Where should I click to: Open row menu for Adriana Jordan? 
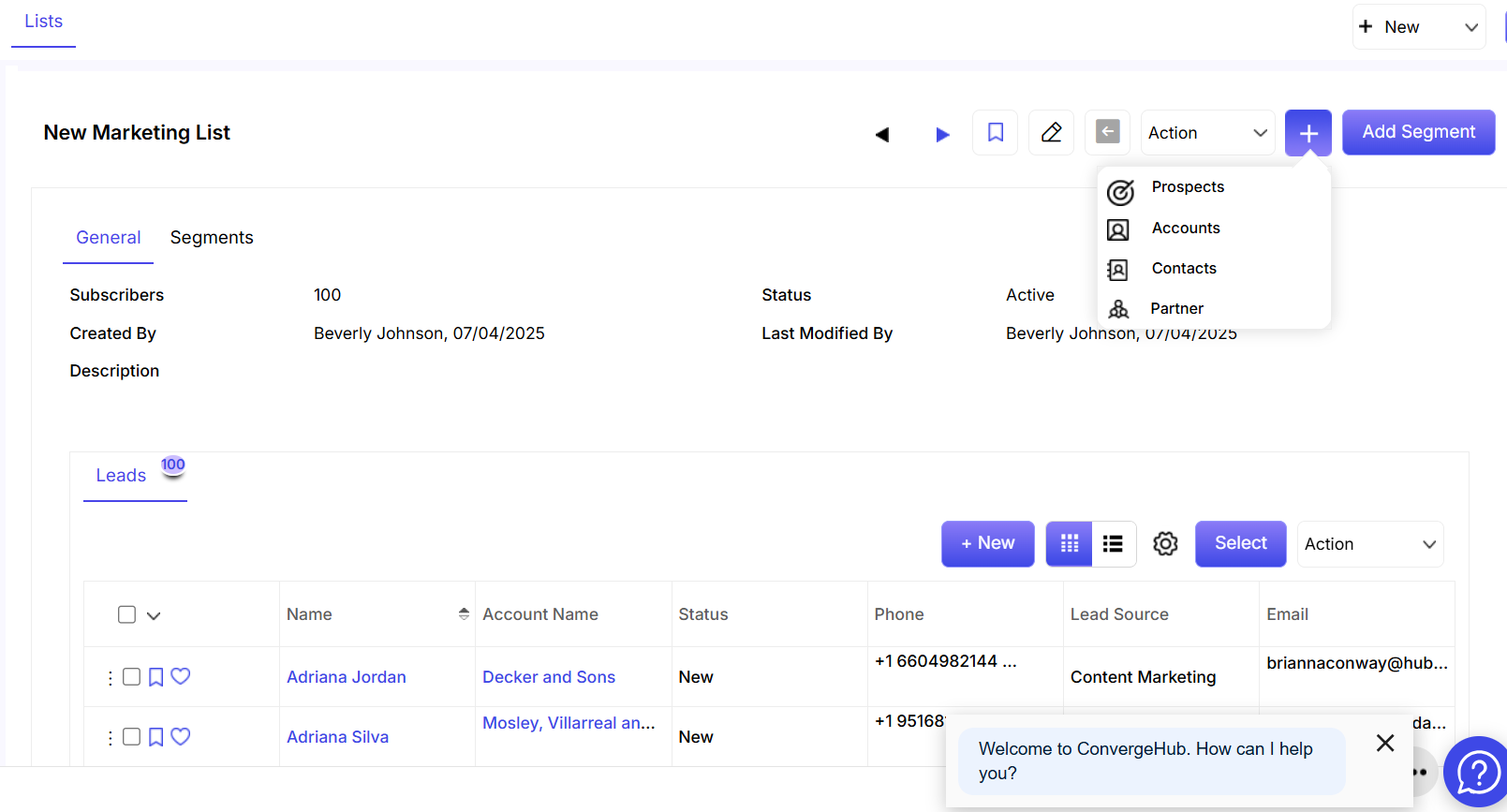(111, 677)
